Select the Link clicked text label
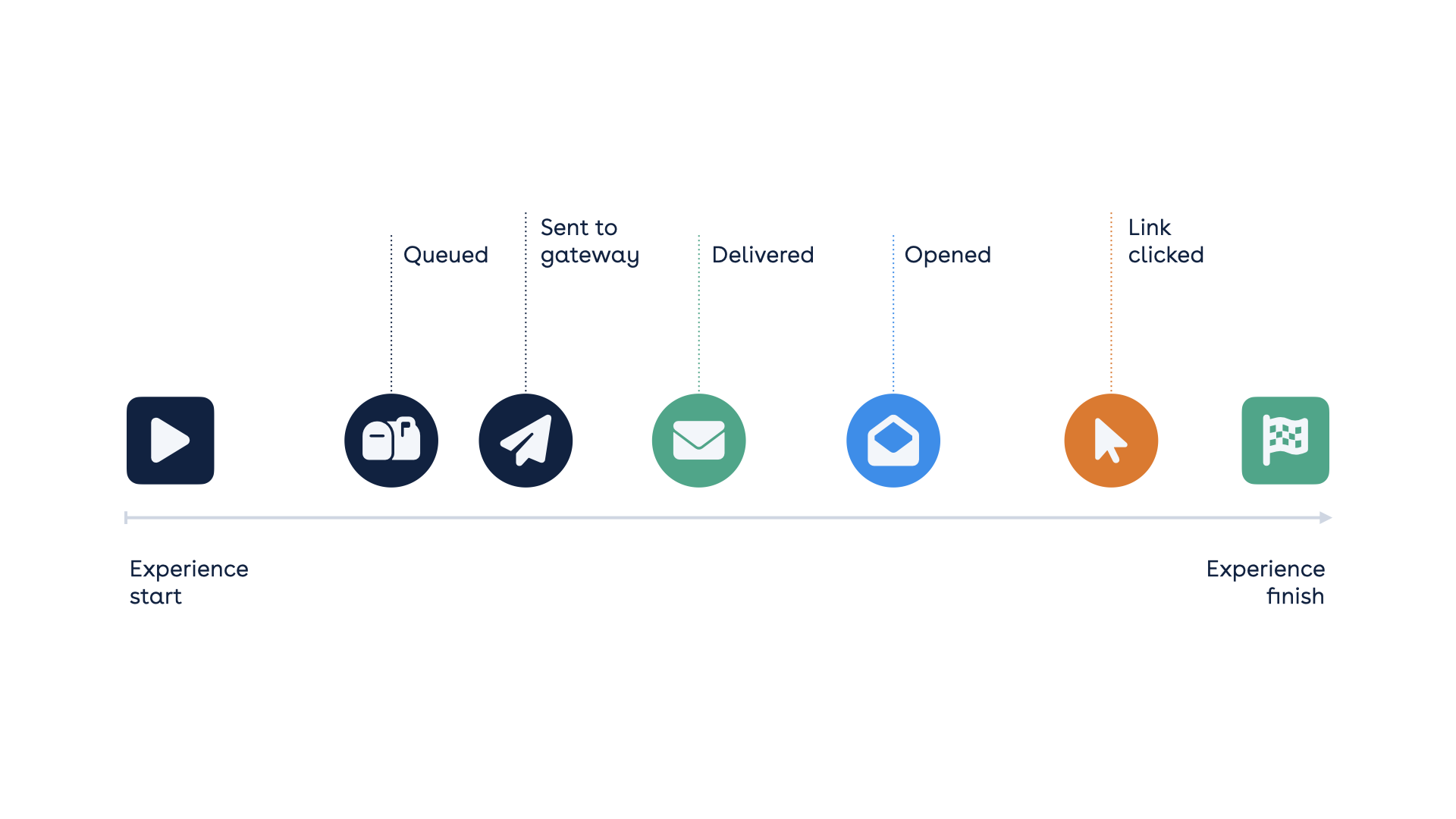Screen dimensions: 1456x819 coord(1166,241)
